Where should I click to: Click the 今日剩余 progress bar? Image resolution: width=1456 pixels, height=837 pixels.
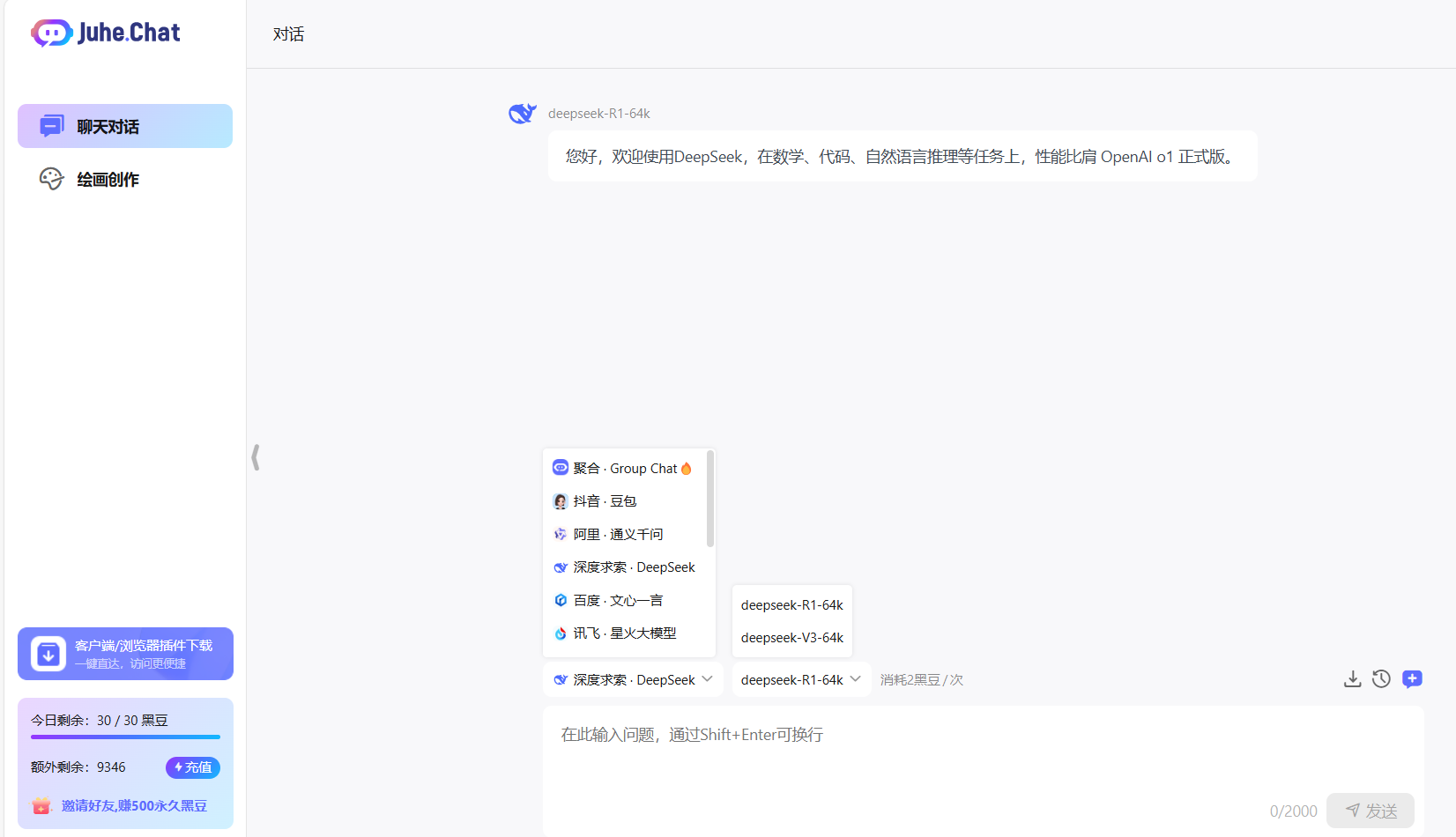pyautogui.click(x=125, y=737)
